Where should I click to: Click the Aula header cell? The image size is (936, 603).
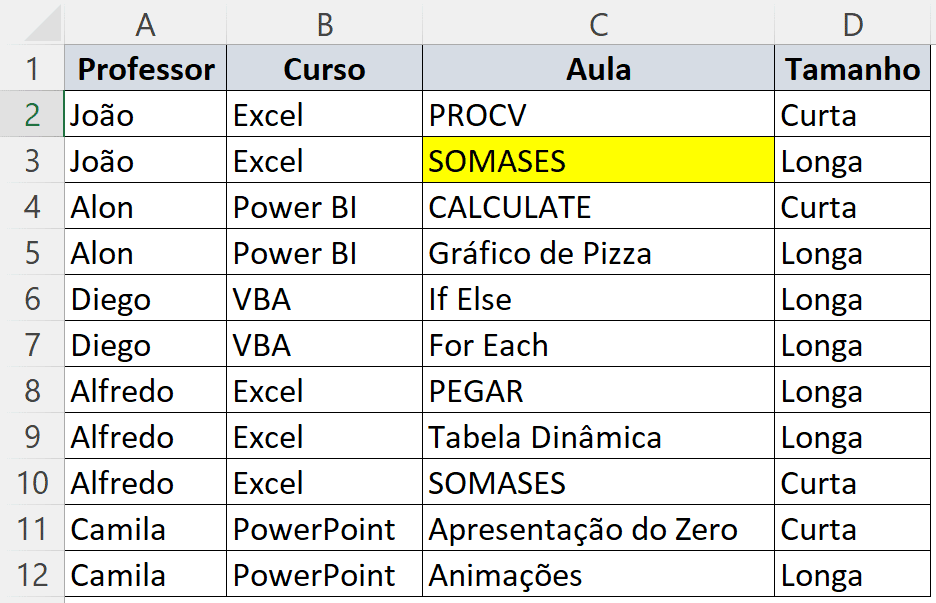click(x=598, y=69)
